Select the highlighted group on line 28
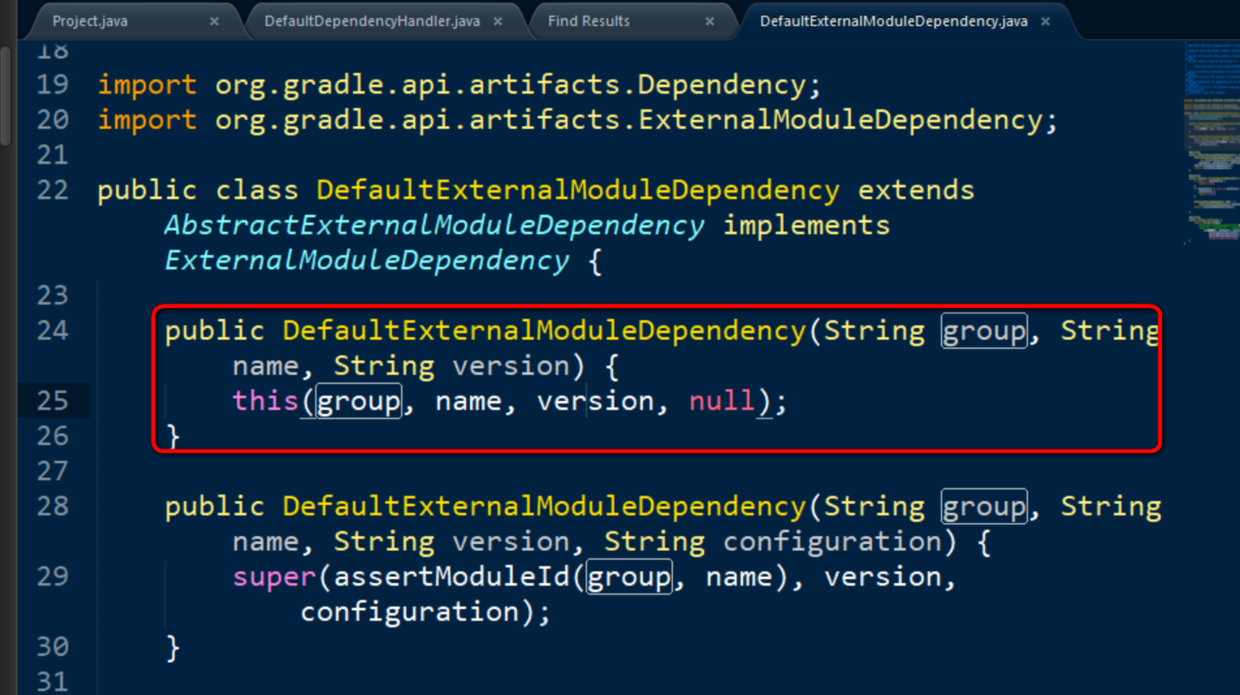 pyautogui.click(x=983, y=506)
